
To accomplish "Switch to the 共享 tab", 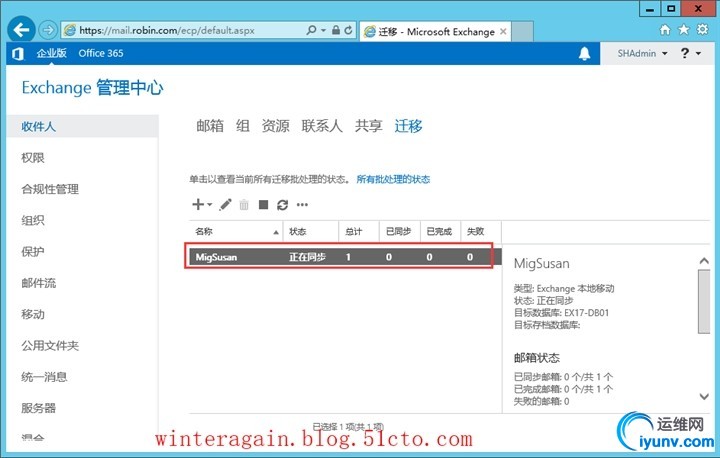I will [x=369, y=125].
